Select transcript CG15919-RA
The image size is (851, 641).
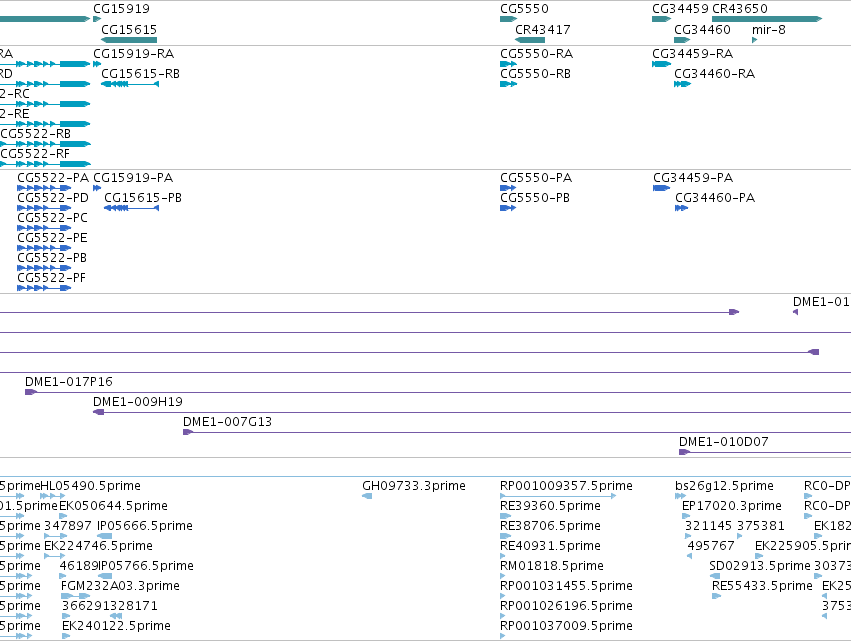click(134, 54)
